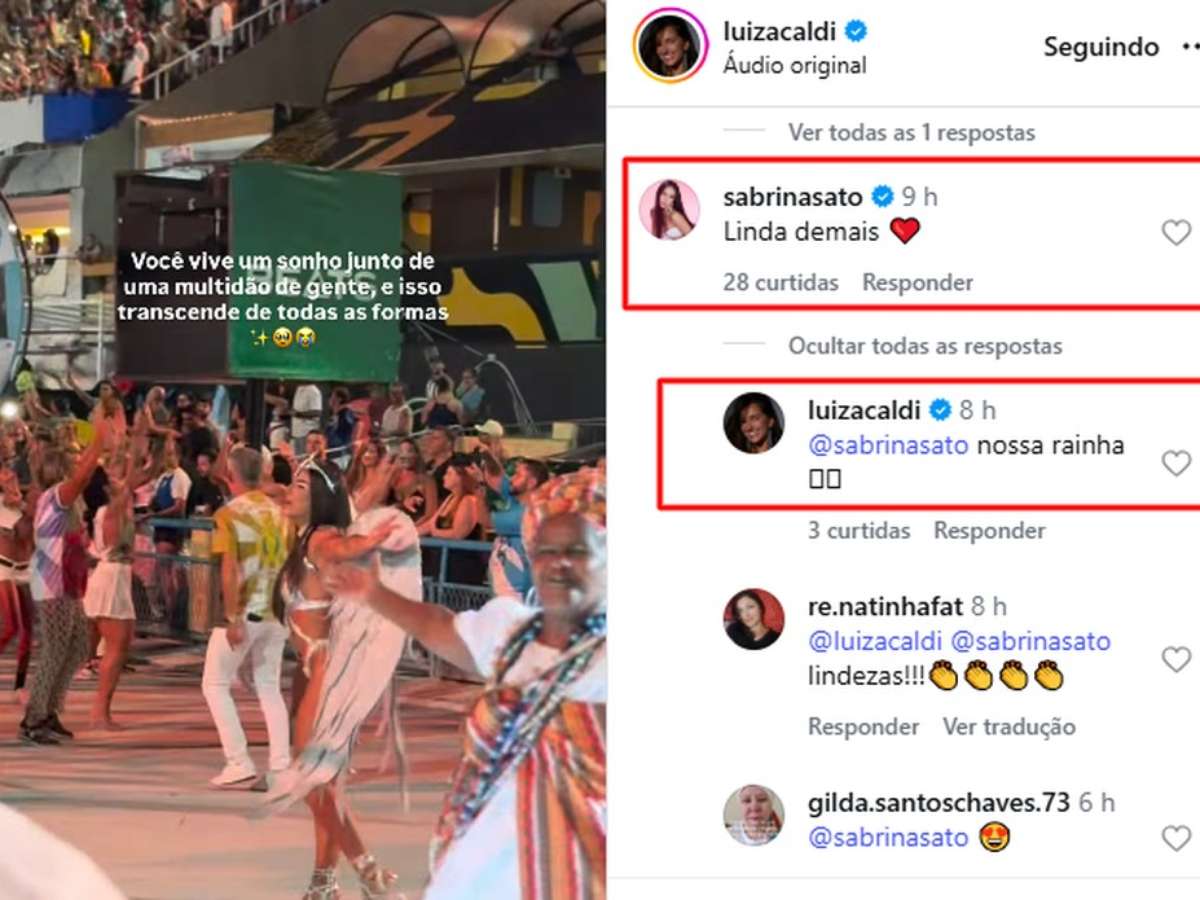Click the carnival video on the left
1200x900 pixels.
coord(303,450)
